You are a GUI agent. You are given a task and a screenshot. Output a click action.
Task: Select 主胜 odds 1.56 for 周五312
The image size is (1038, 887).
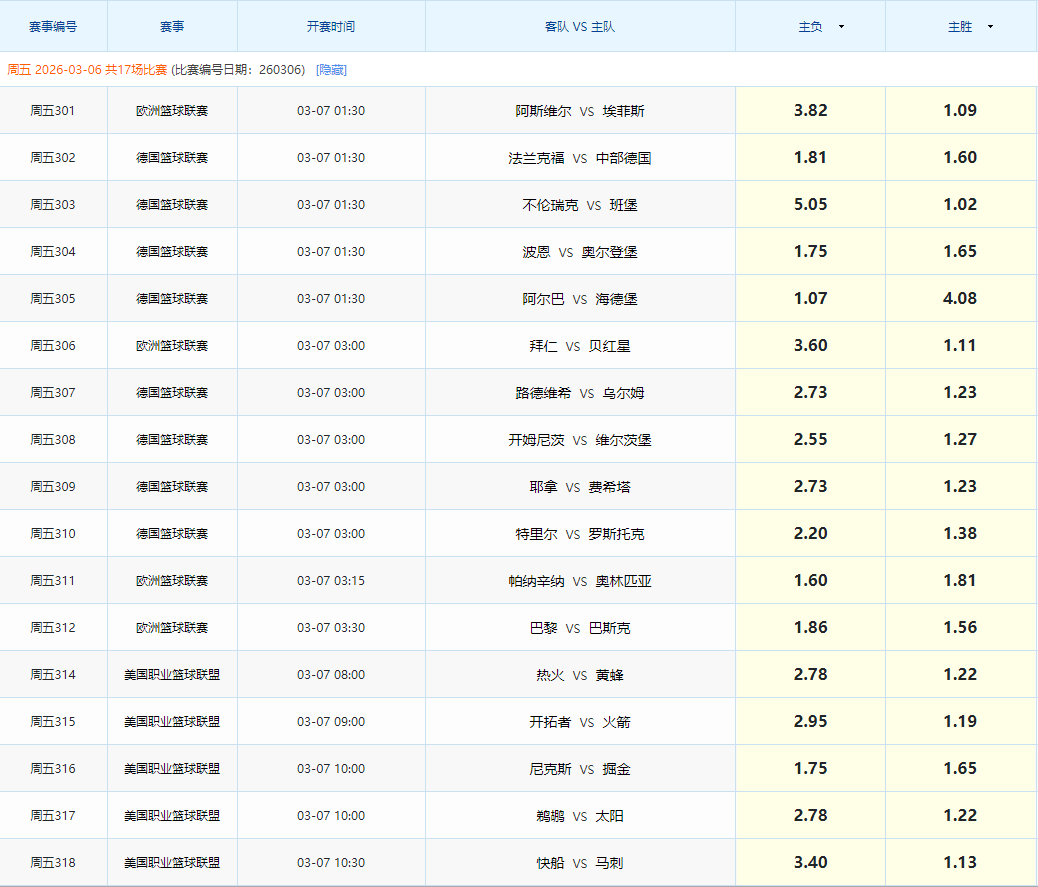960,628
